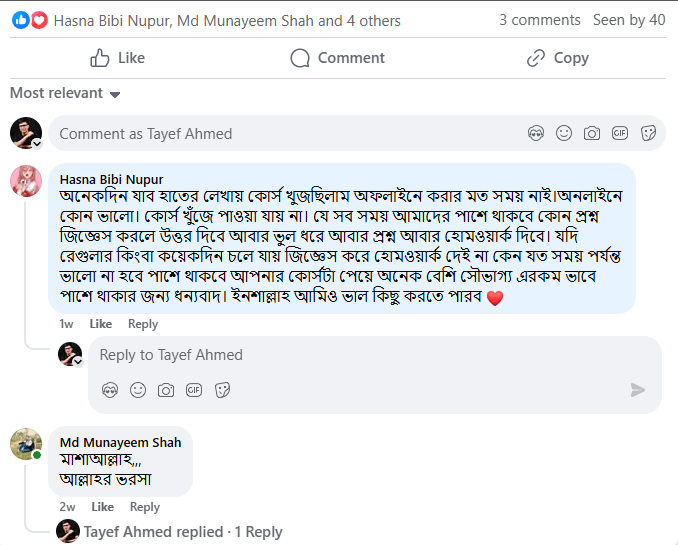The height and width of the screenshot is (545, 678).
Task: Click the Like button on the post
Action: click(x=117, y=58)
